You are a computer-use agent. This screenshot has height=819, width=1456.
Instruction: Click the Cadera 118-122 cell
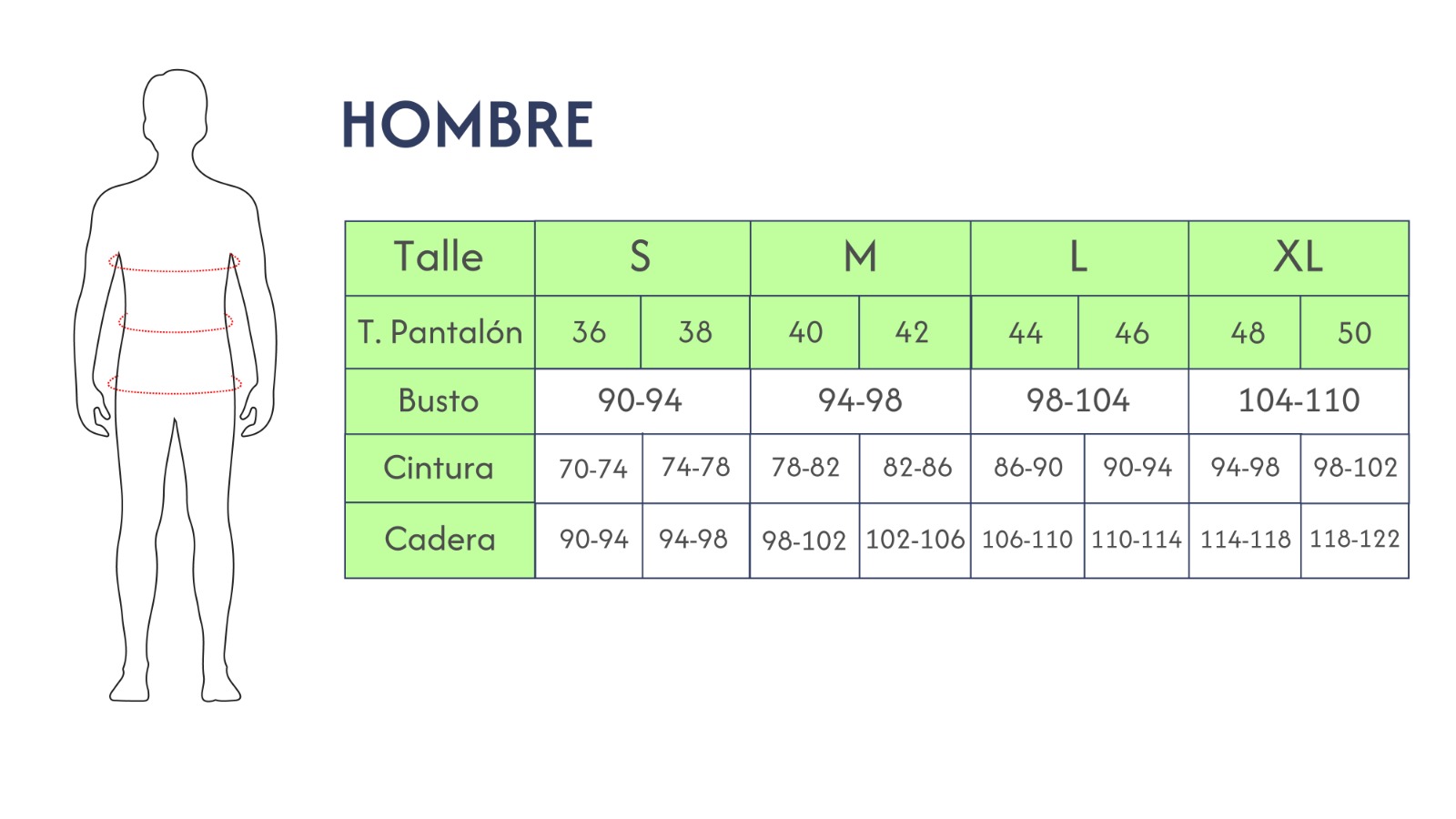[x=1354, y=540]
